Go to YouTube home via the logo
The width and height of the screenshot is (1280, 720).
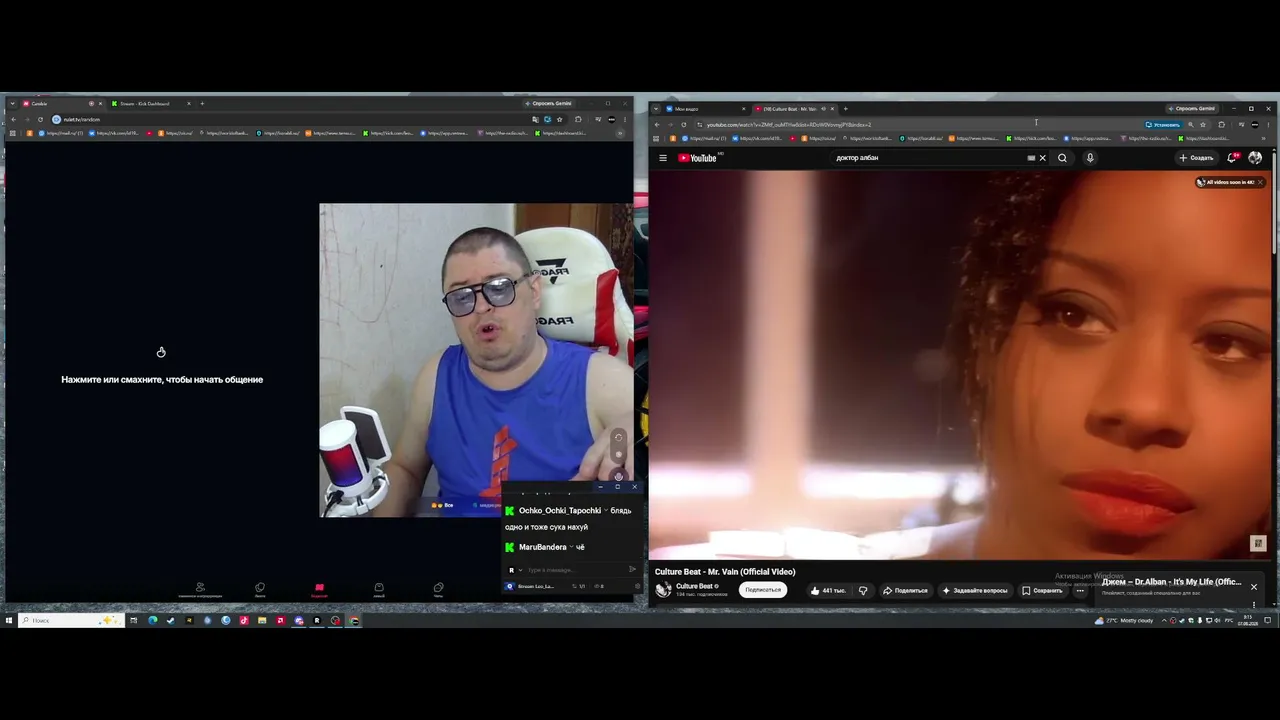[698, 158]
